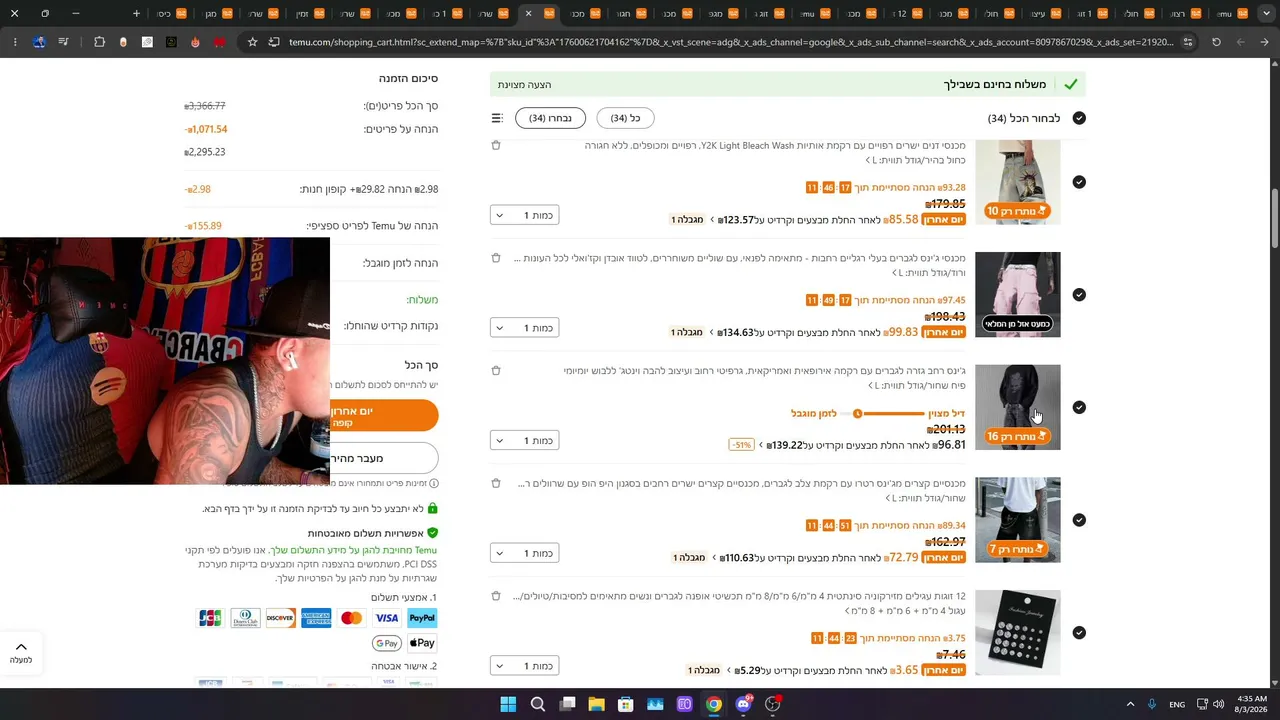
Task: Uncheck the item priced ₪96.81
Action: (1079, 407)
